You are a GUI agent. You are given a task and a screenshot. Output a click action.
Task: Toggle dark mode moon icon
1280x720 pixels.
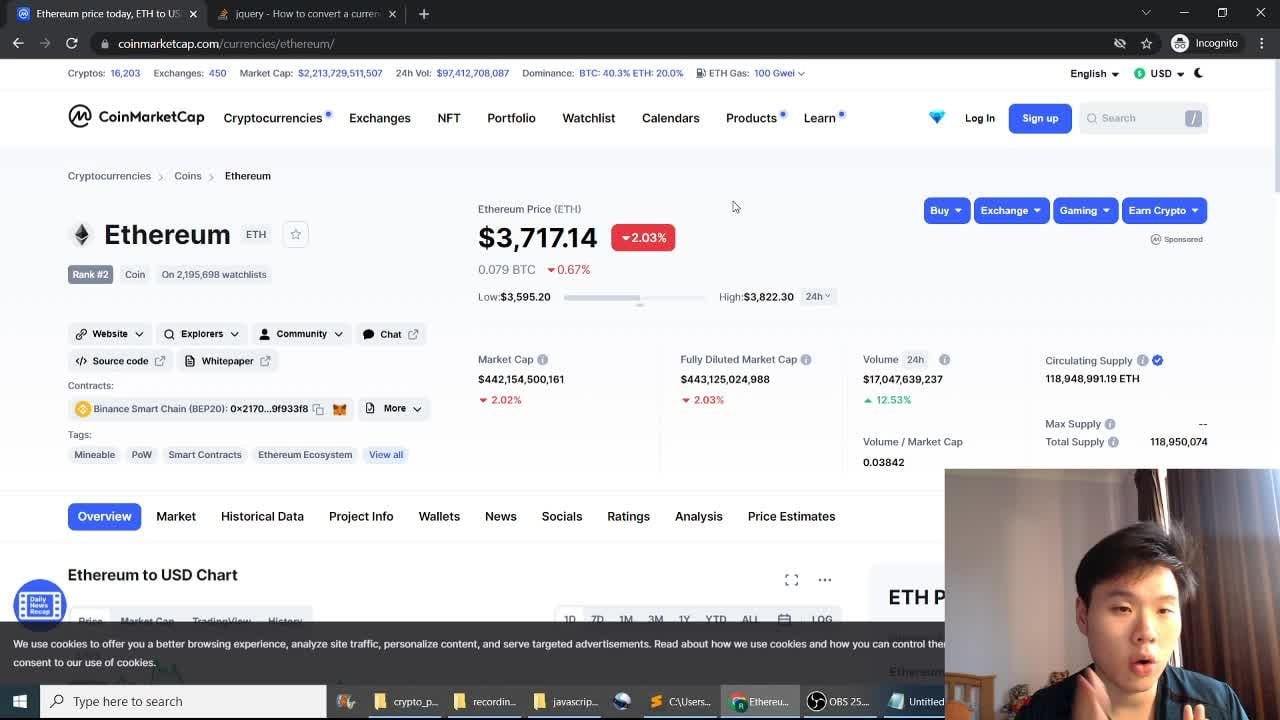pos(1198,73)
